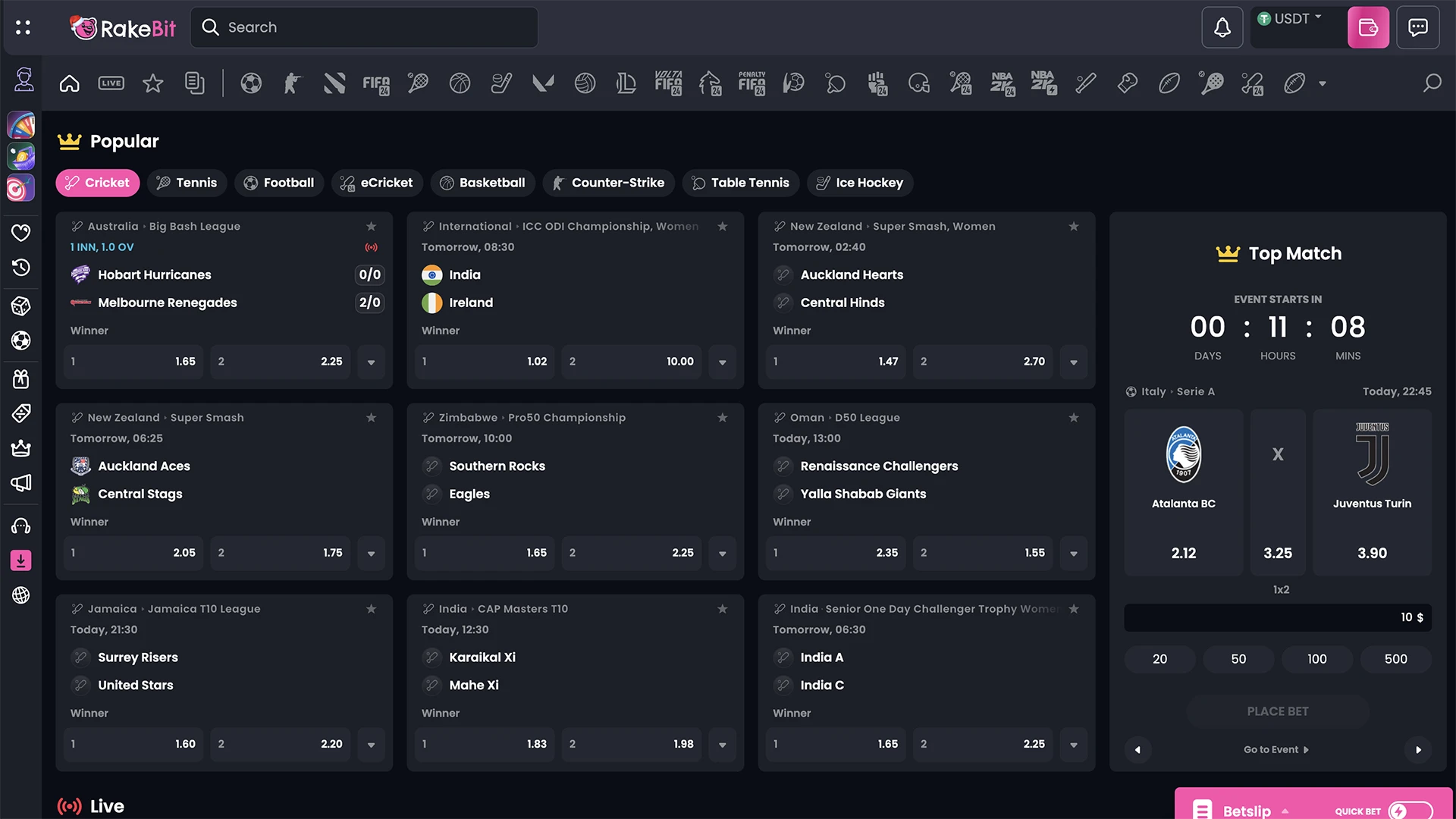This screenshot has height=819, width=1456.
Task: Expand markets for Hobart Hurricanes match
Action: coord(371,362)
